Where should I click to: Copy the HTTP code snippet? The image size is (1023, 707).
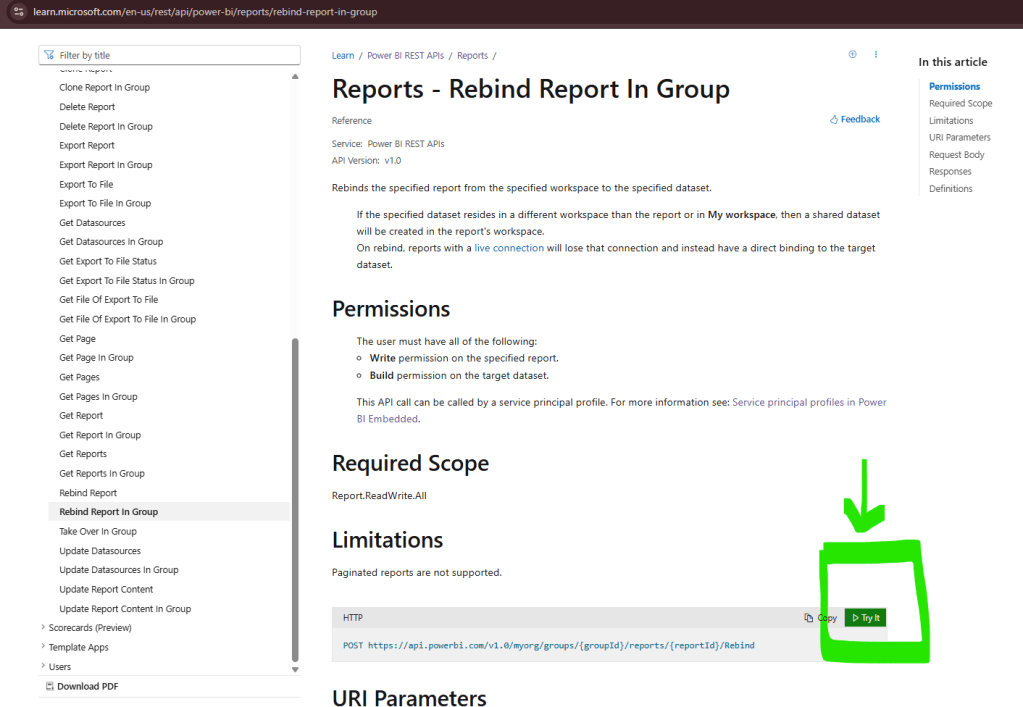point(821,618)
